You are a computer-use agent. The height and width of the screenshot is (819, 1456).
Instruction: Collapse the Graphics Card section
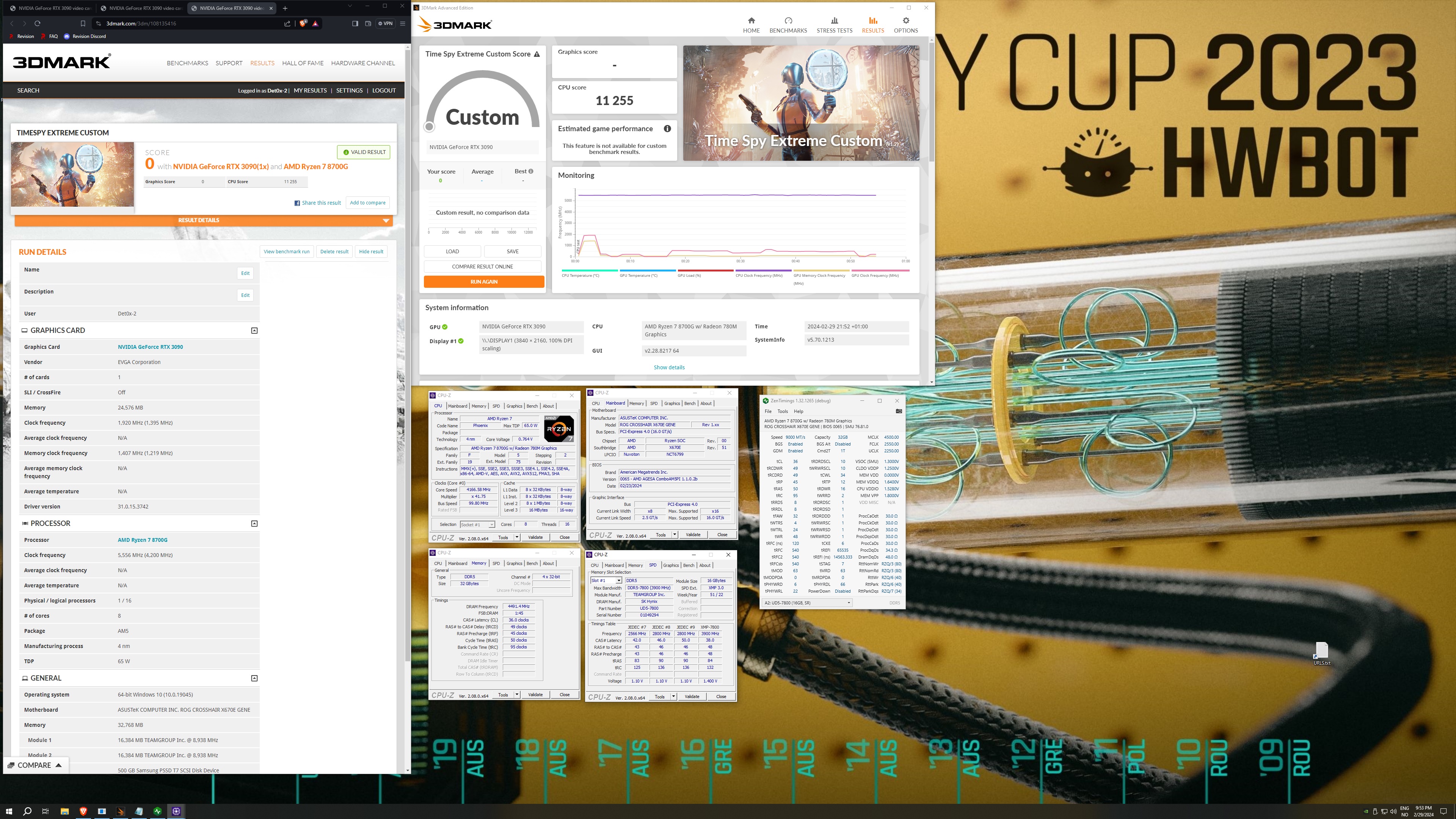(x=254, y=331)
